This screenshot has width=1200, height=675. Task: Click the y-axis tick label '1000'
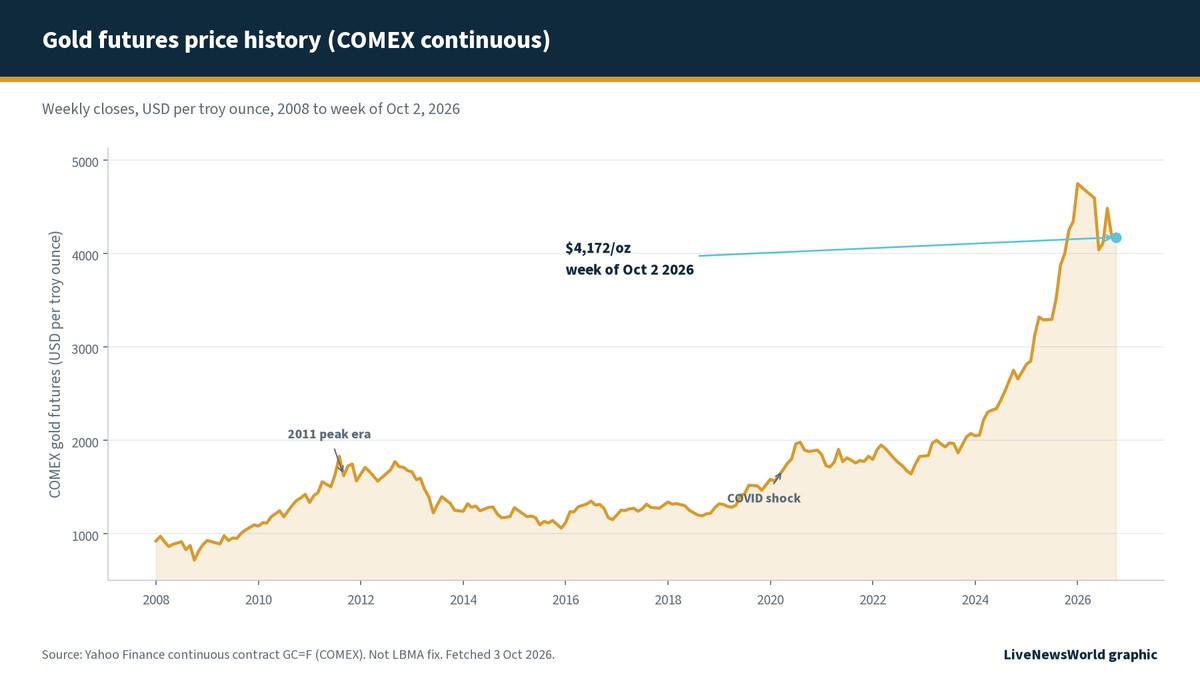(86, 534)
